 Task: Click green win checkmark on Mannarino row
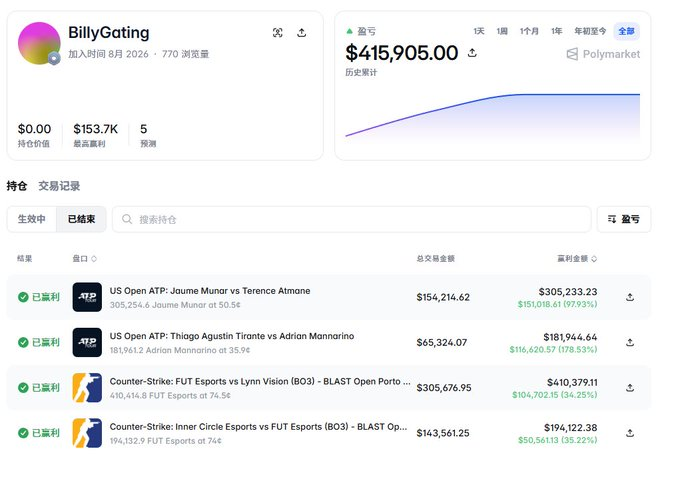(23, 342)
